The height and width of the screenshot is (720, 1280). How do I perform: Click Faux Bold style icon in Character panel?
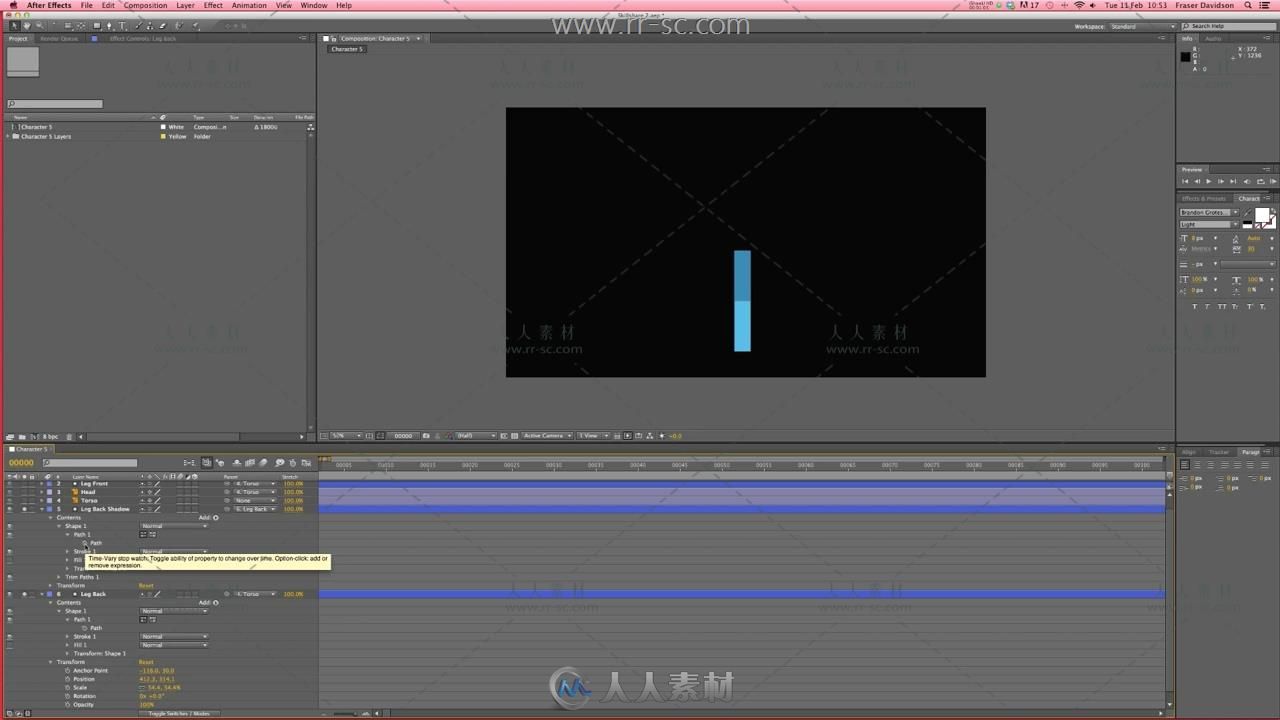[1196, 306]
